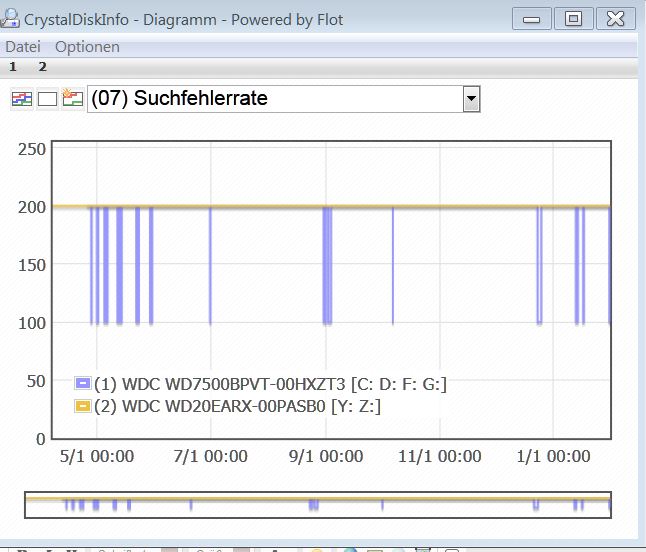Click the 11/1 00:00 axis label

click(x=440, y=456)
